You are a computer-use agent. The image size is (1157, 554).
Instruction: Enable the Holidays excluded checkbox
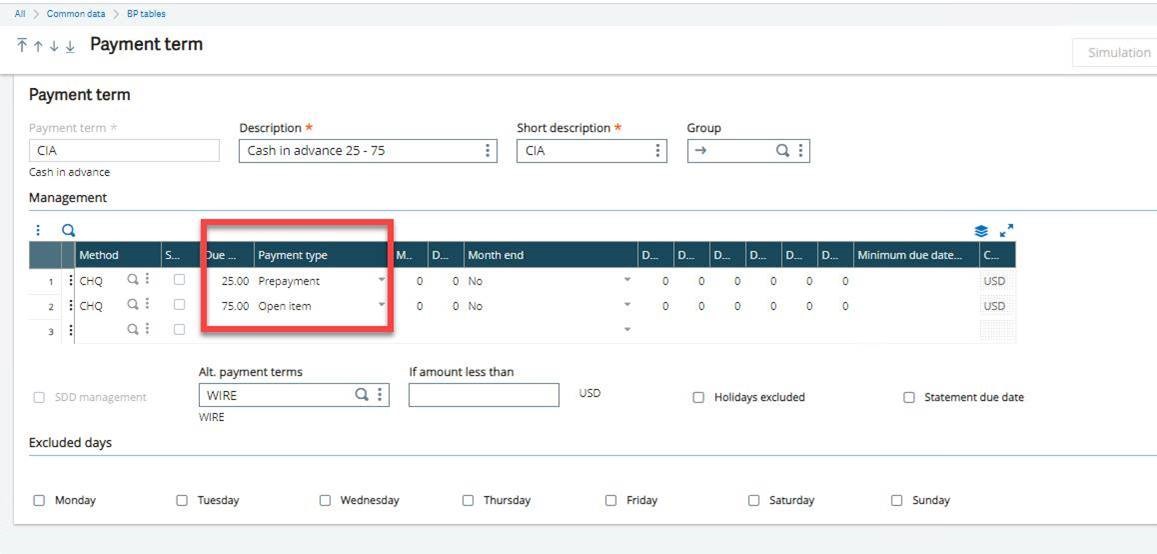699,397
